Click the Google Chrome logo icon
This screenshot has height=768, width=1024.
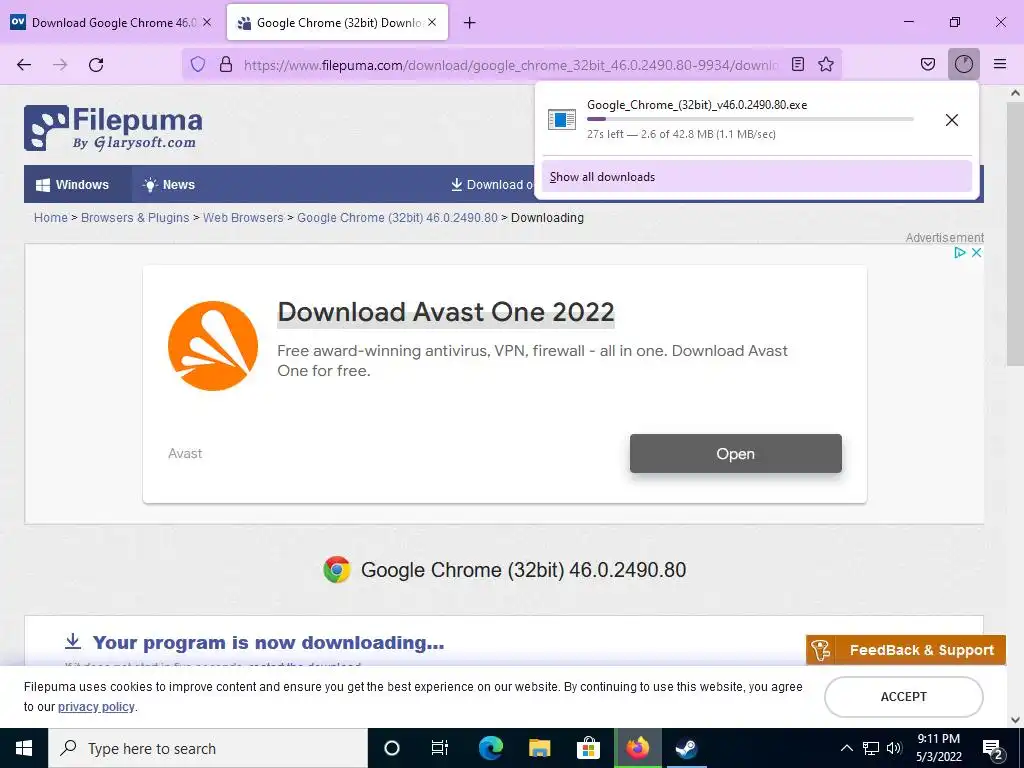[x=337, y=569]
